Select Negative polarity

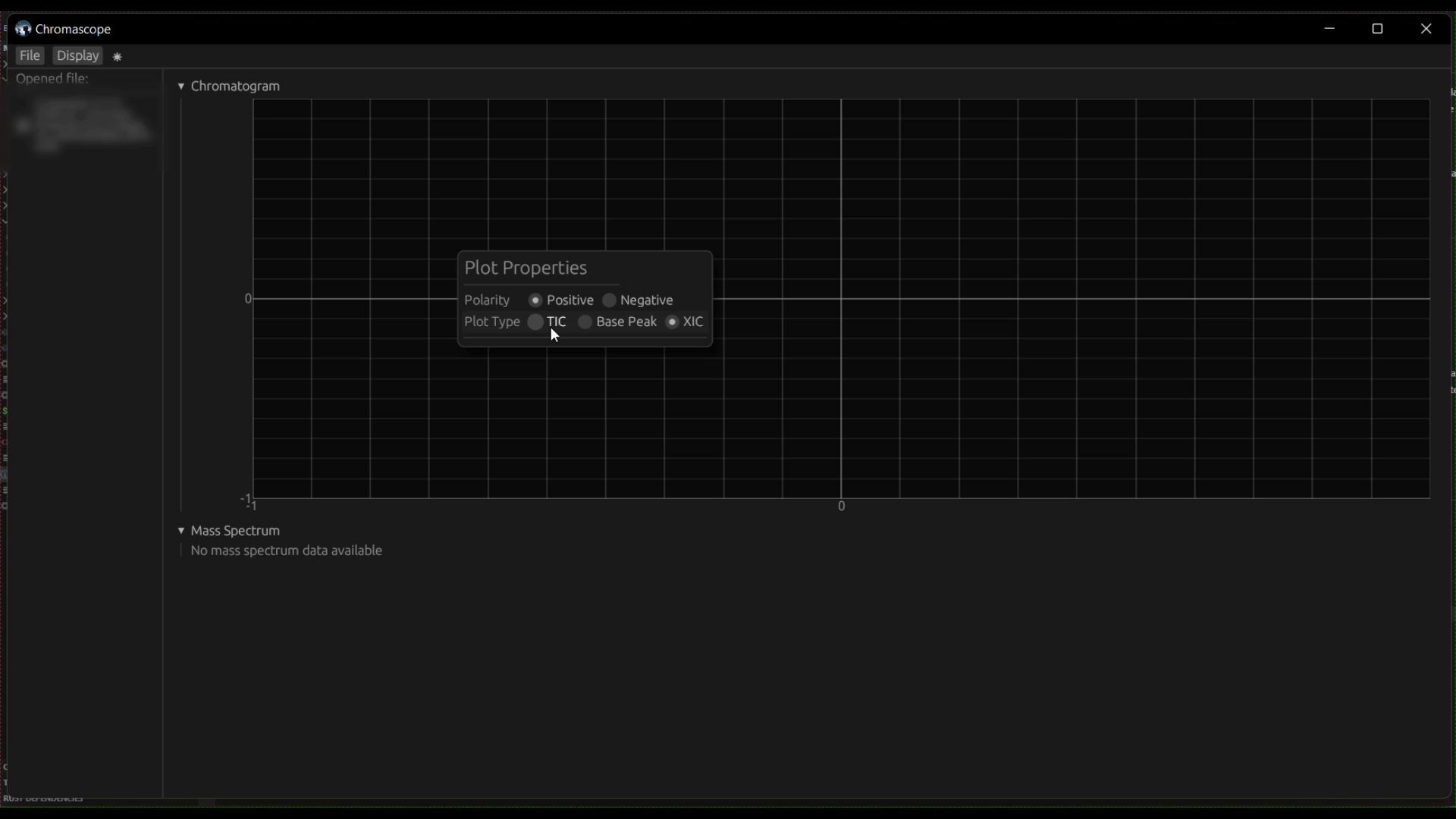tap(610, 300)
